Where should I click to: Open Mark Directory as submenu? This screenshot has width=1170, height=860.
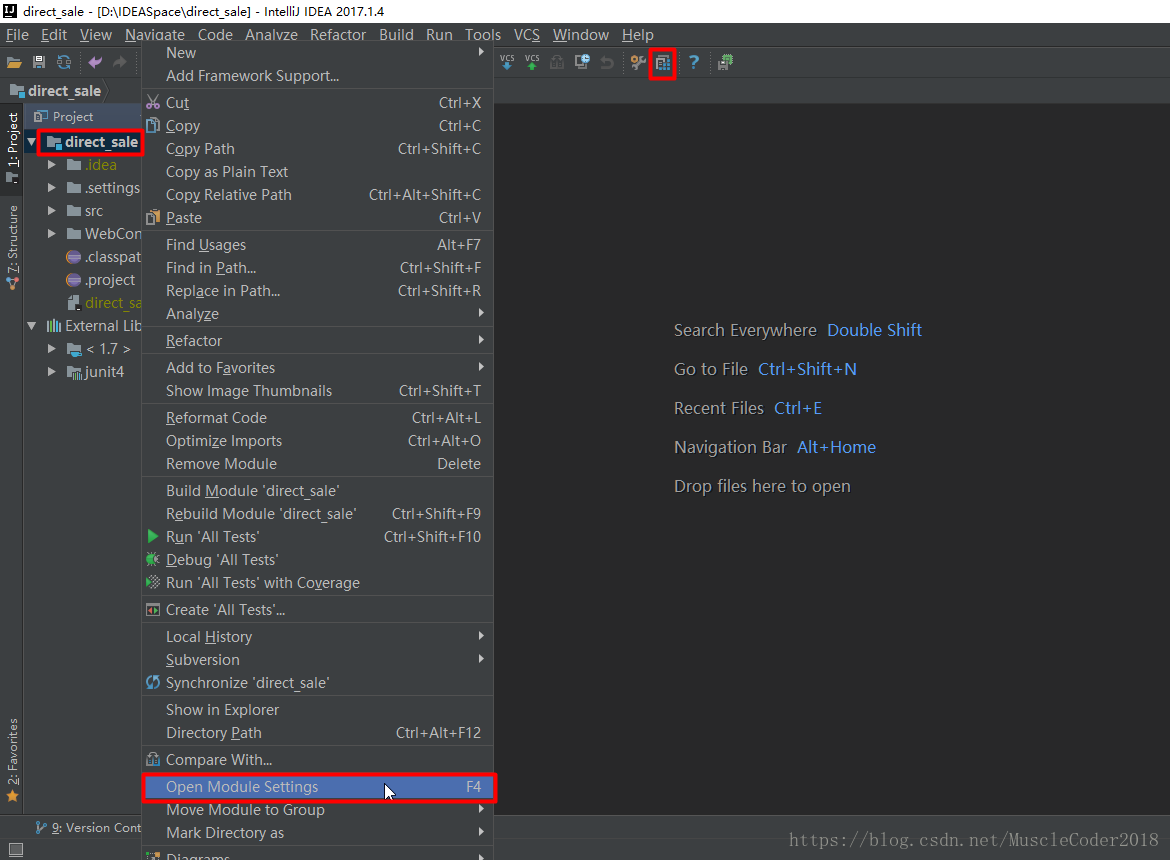(317, 833)
